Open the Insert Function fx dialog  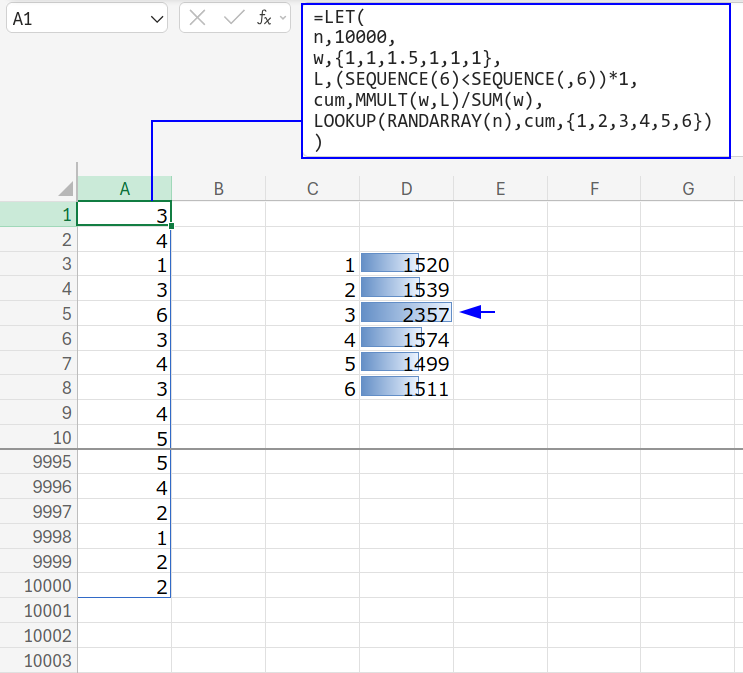pos(264,18)
